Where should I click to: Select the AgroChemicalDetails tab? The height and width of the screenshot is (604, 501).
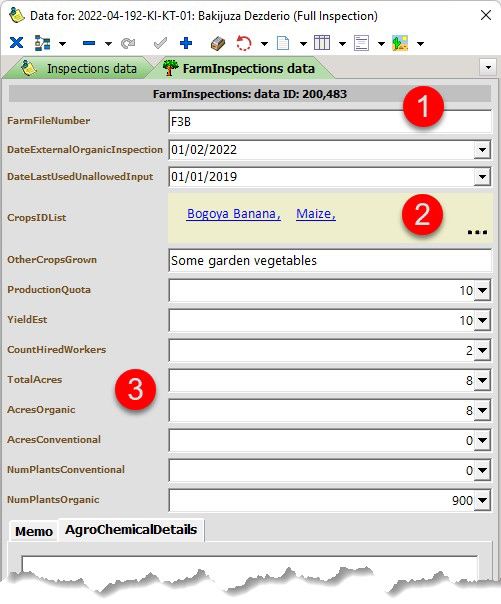tap(131, 530)
